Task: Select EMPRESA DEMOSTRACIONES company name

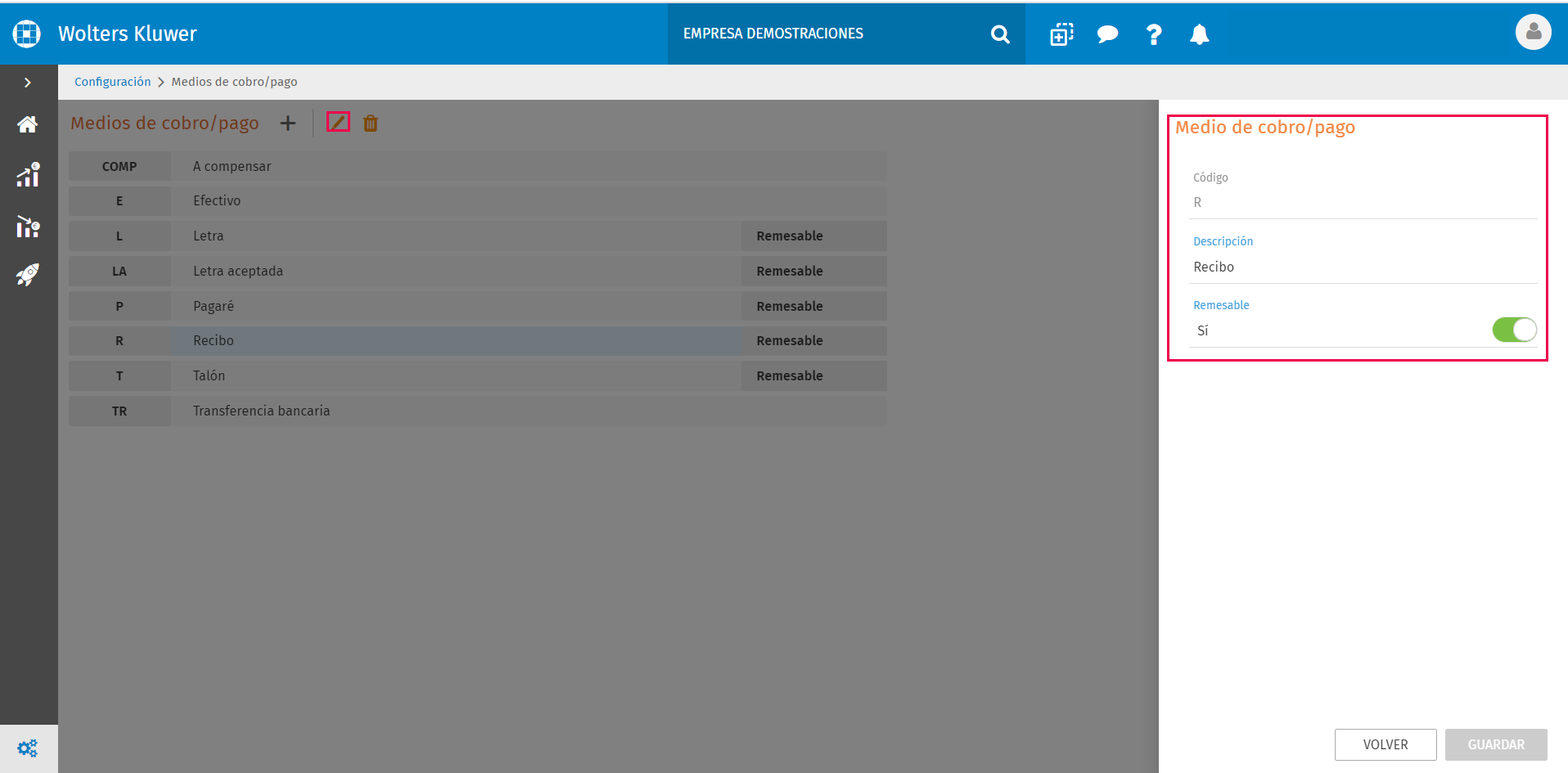Action: [x=773, y=34]
